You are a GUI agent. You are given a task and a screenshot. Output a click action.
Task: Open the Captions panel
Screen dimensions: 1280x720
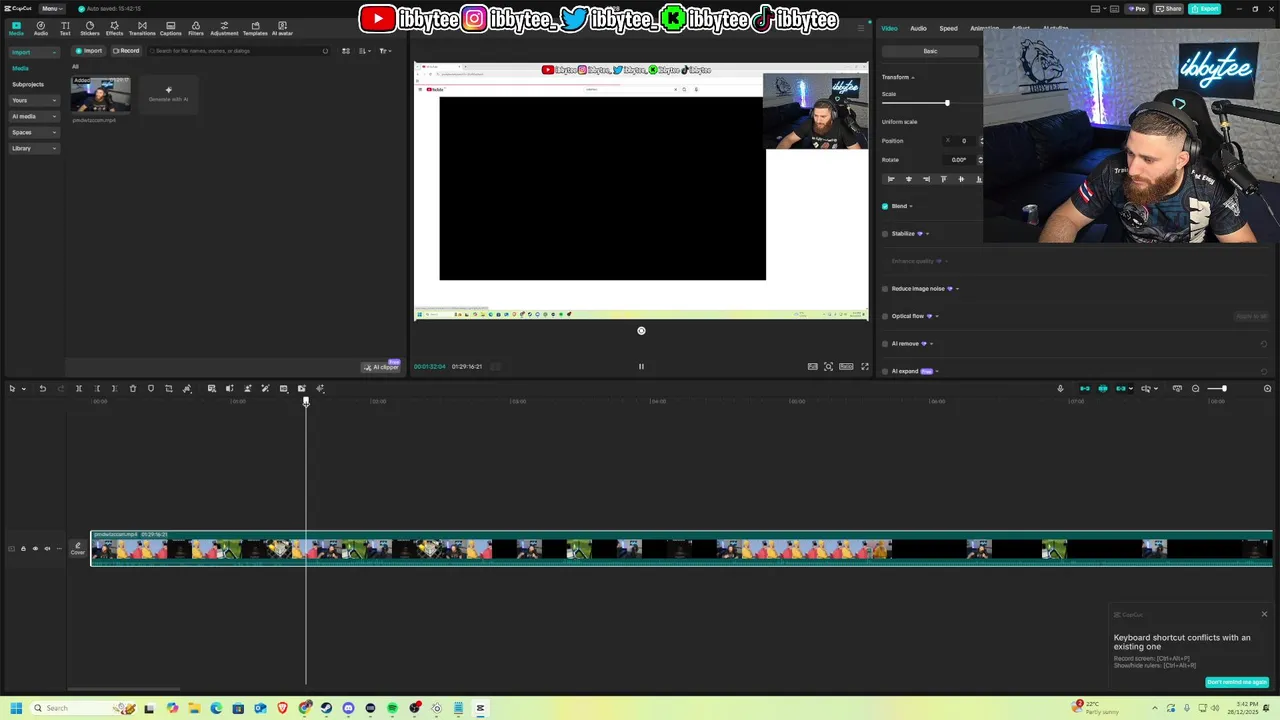[x=171, y=28]
